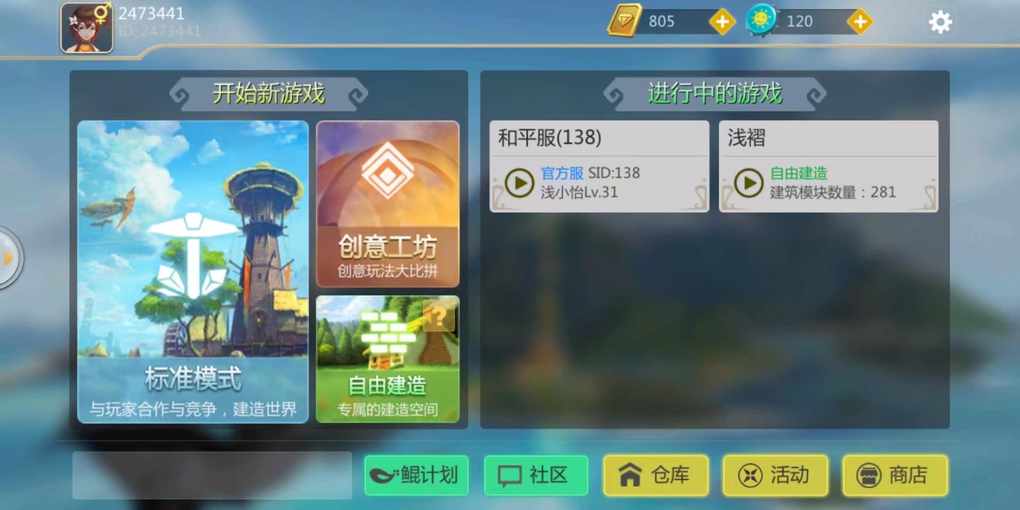Open the 社区 community button
1020x510 pixels.
pos(536,475)
